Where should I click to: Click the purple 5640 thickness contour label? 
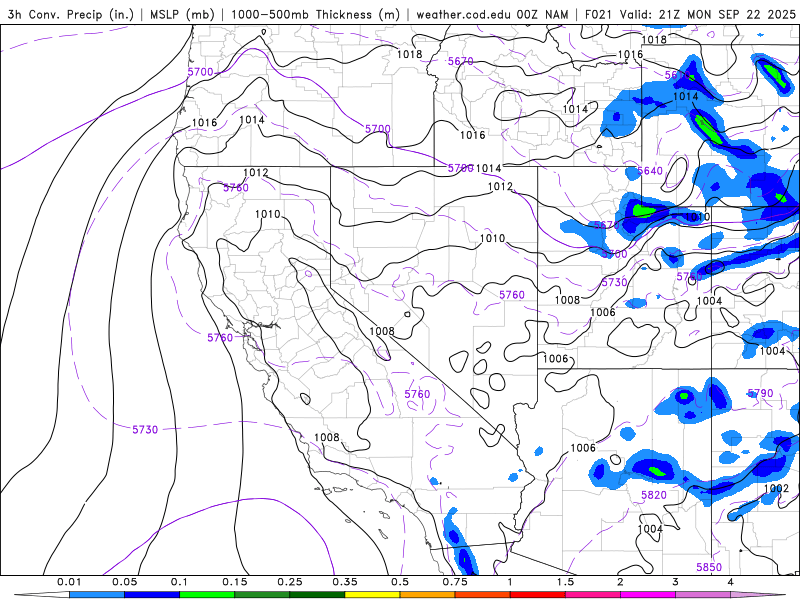point(650,171)
